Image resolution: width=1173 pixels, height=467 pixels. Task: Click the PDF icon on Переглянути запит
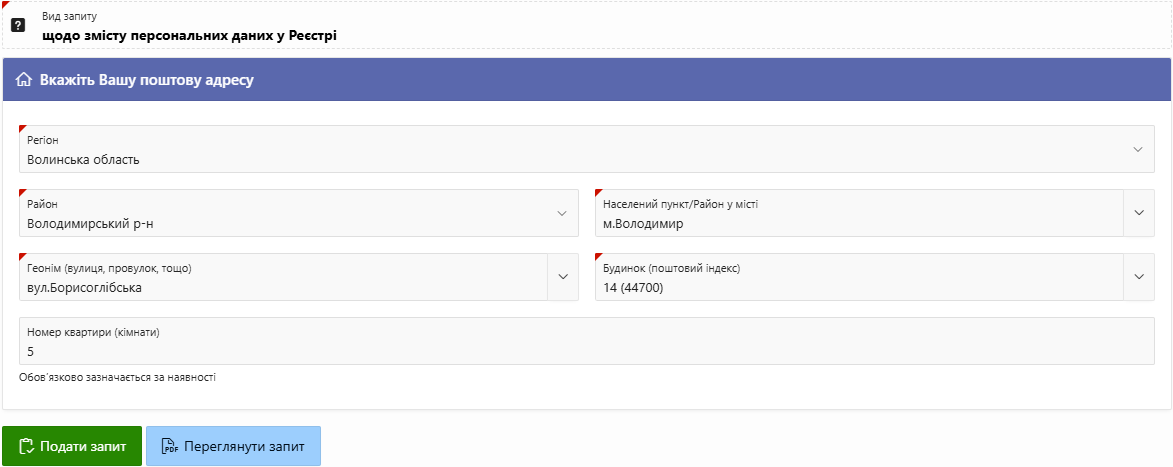pyautogui.click(x=170, y=446)
